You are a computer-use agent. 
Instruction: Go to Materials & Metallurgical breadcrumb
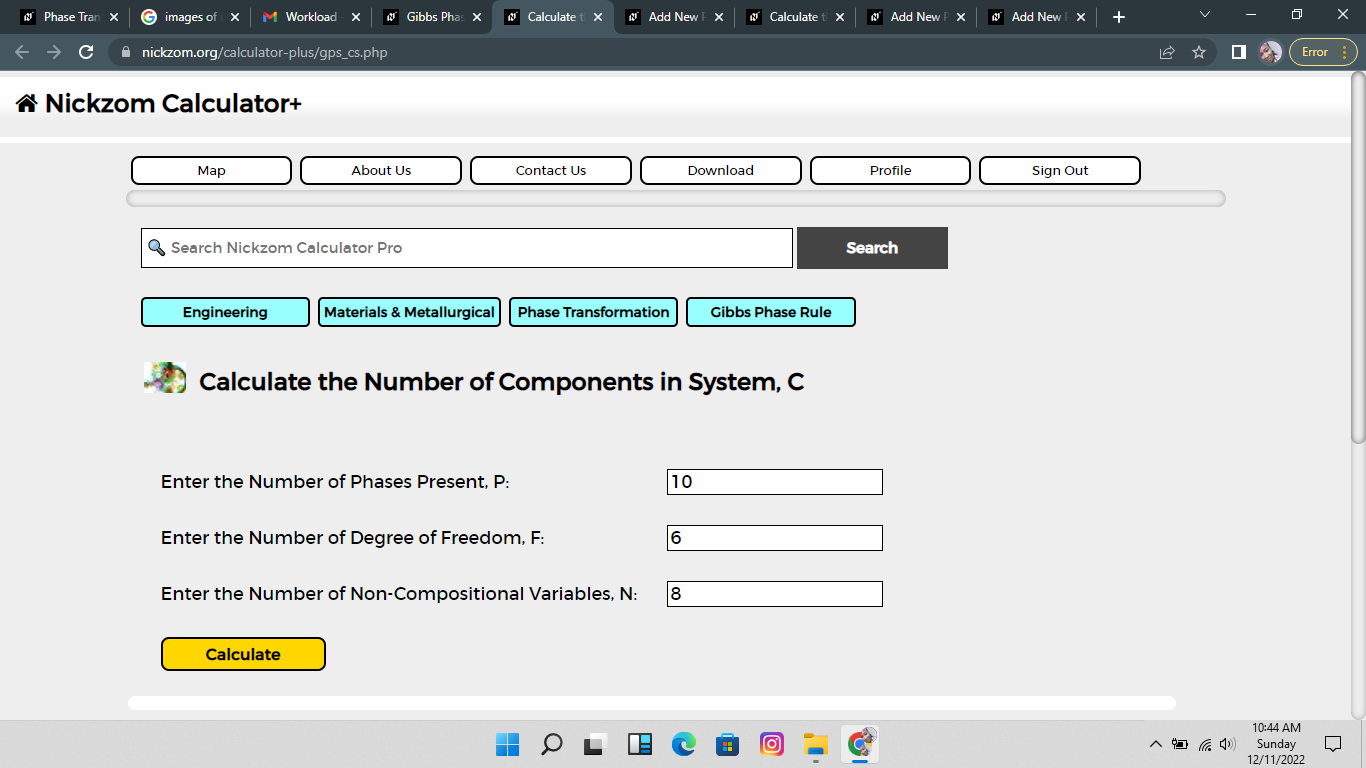(x=409, y=312)
